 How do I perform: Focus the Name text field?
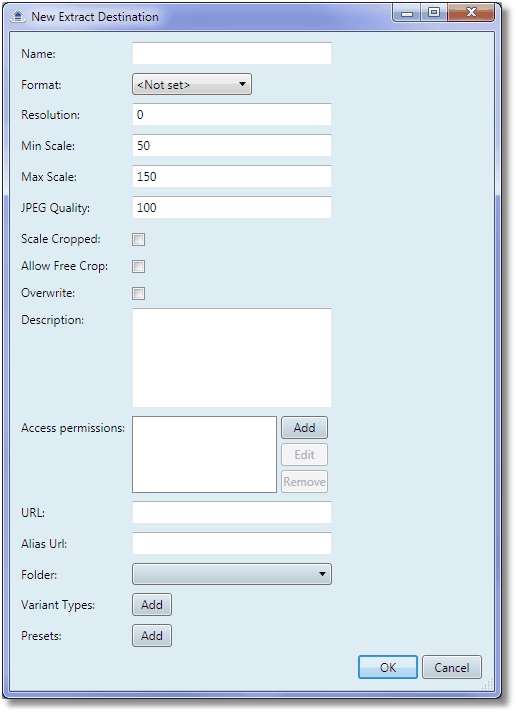(232, 53)
